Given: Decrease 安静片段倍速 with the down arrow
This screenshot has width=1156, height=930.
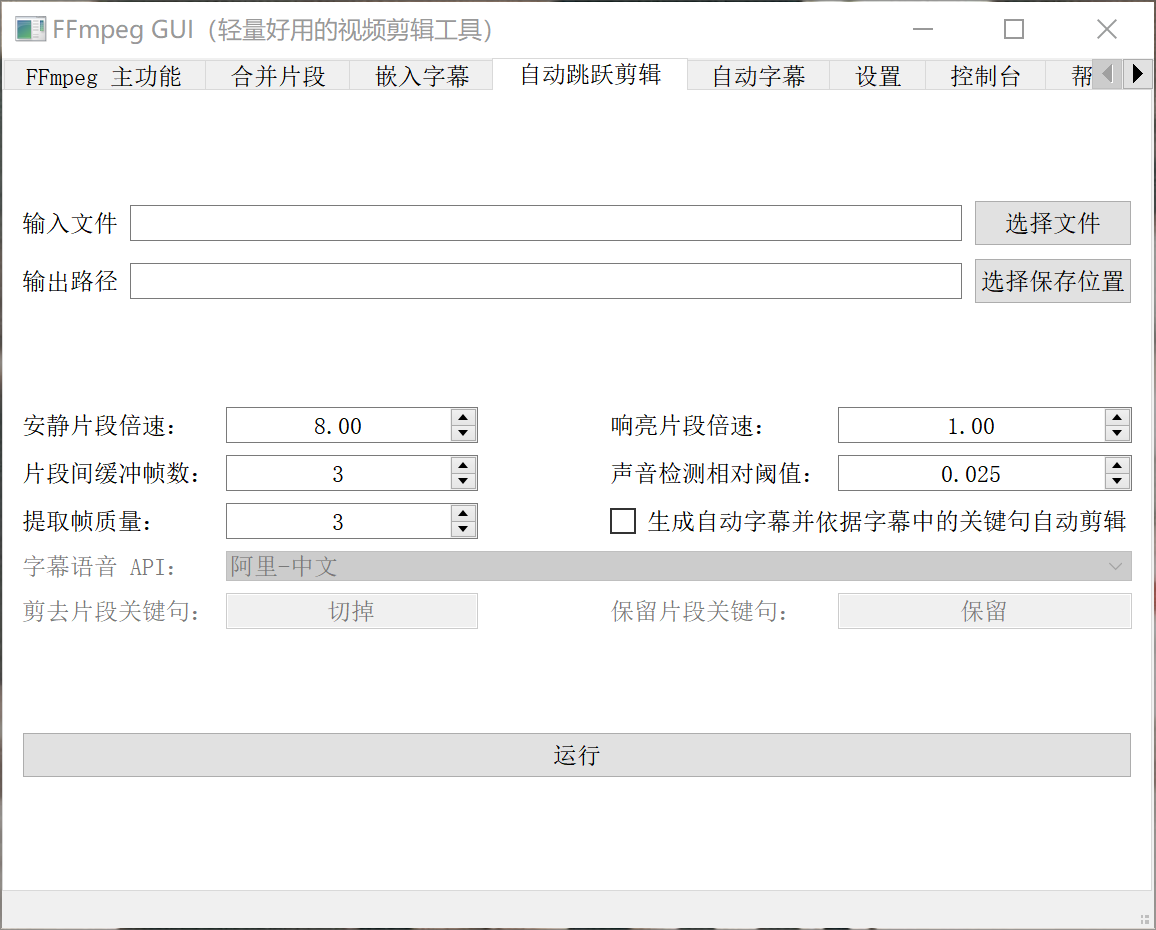Looking at the screenshot, I should pos(463,434).
